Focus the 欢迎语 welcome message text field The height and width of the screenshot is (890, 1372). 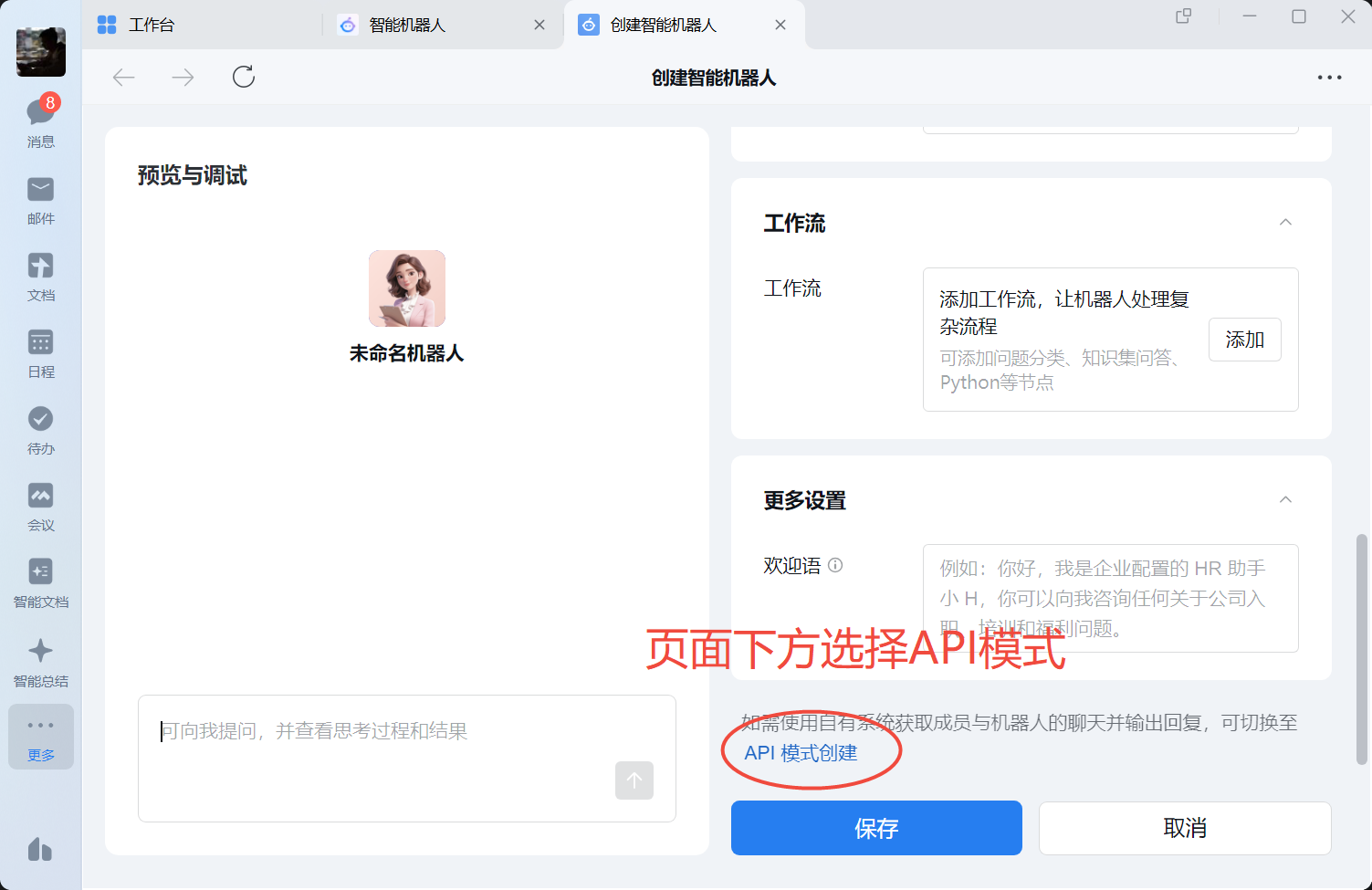(1111, 598)
